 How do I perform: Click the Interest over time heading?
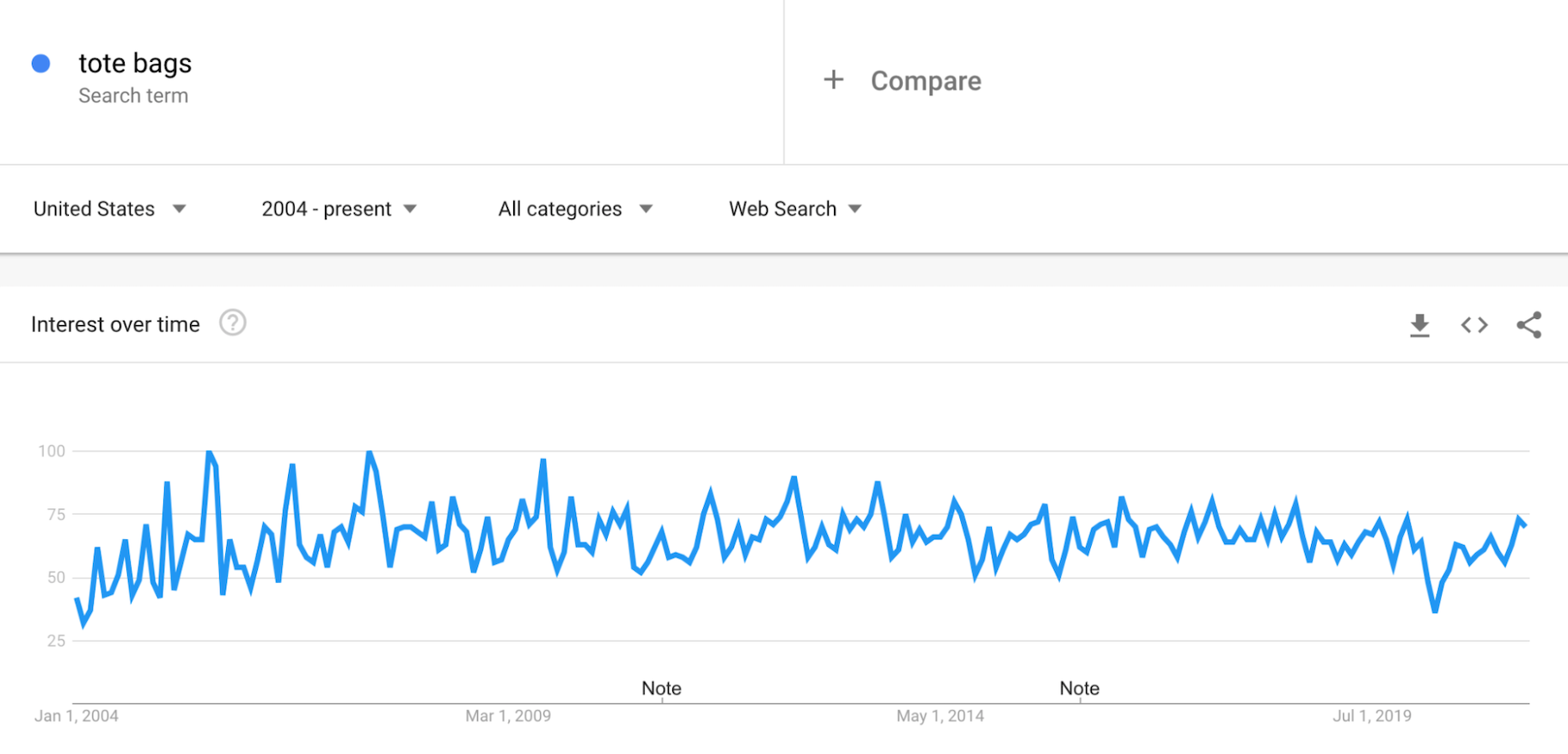(115, 324)
